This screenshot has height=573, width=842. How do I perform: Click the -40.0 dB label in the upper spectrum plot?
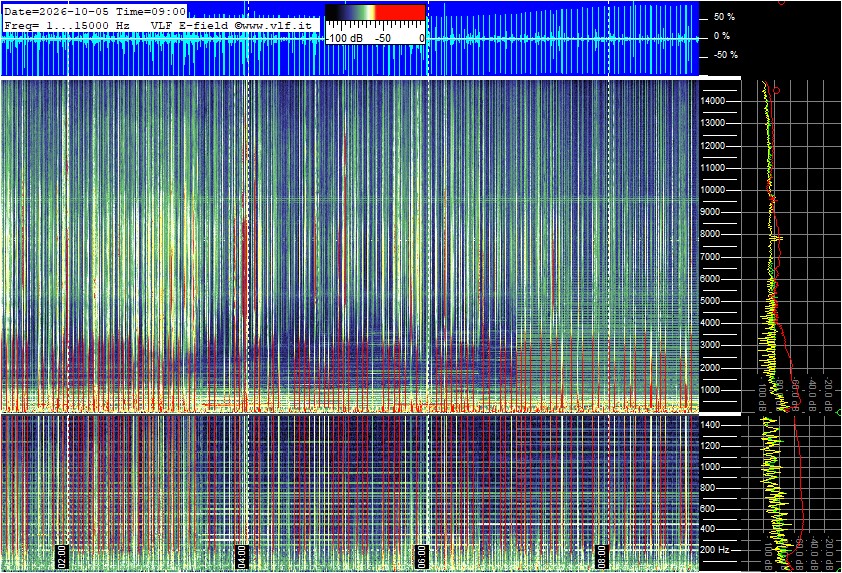pos(812,394)
